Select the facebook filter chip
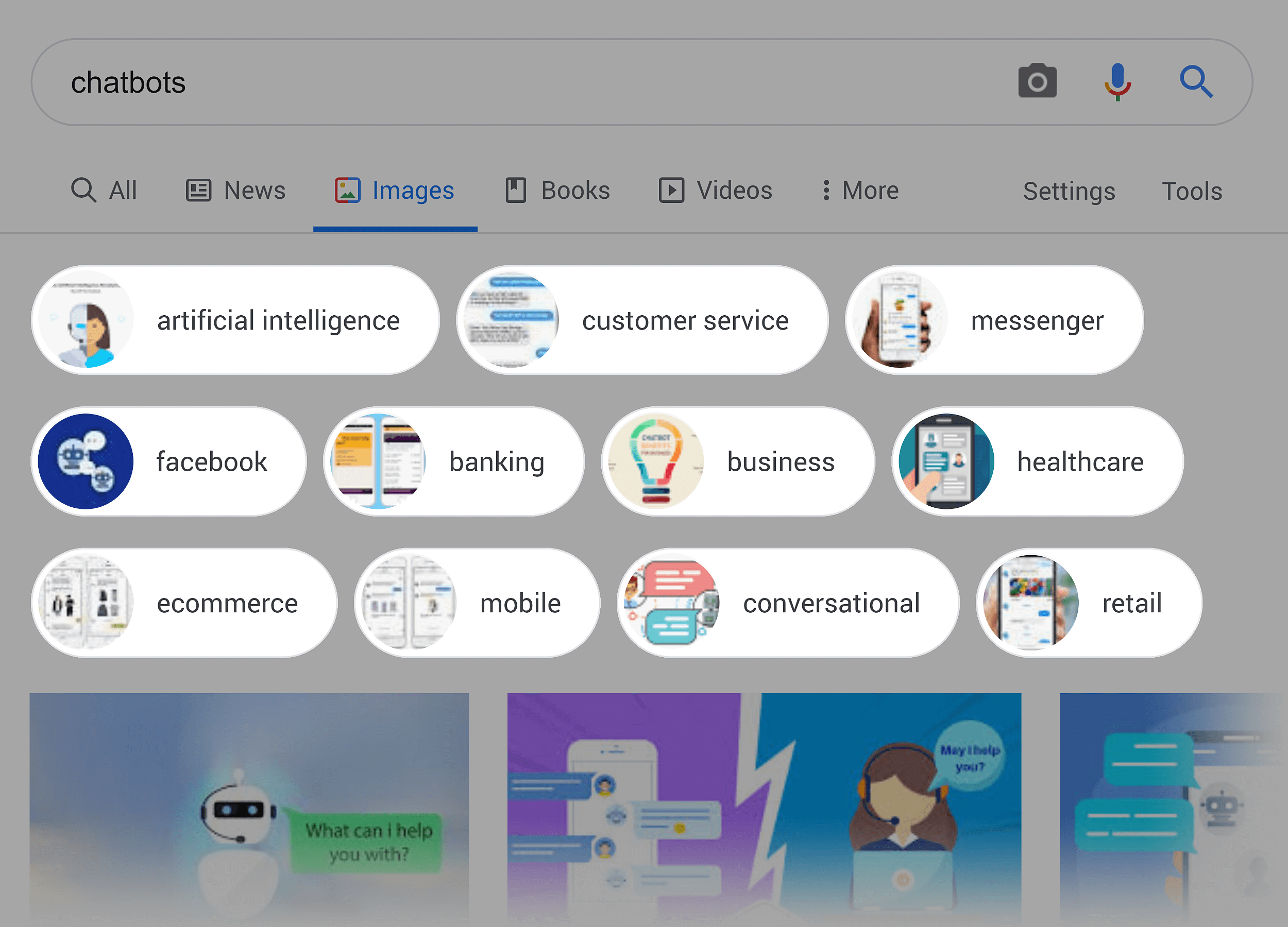Viewport: 1288px width, 927px height. click(x=168, y=461)
